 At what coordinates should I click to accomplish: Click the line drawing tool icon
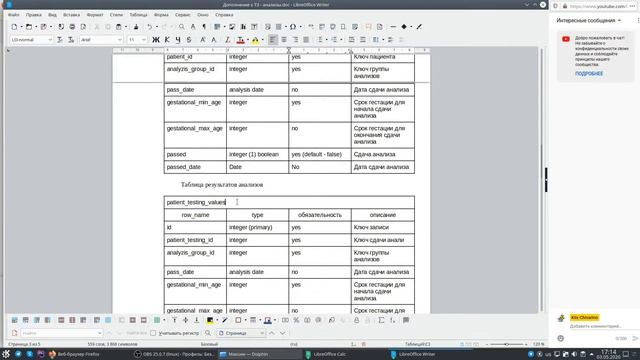click(x=393, y=27)
